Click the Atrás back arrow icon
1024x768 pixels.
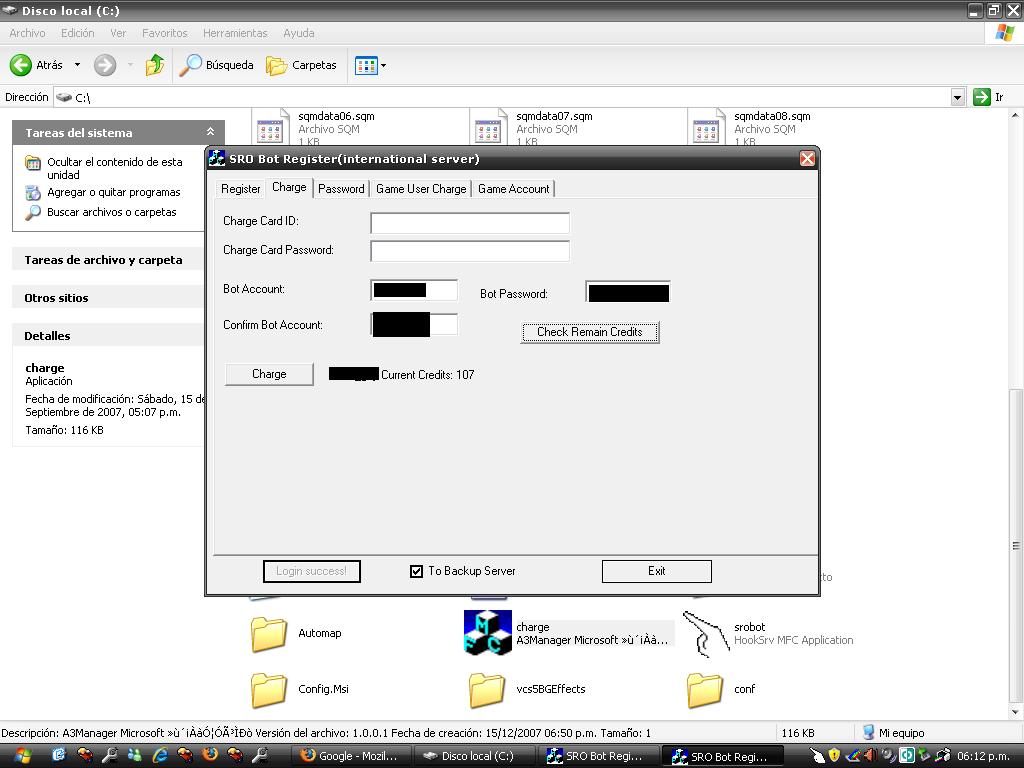(x=21, y=65)
